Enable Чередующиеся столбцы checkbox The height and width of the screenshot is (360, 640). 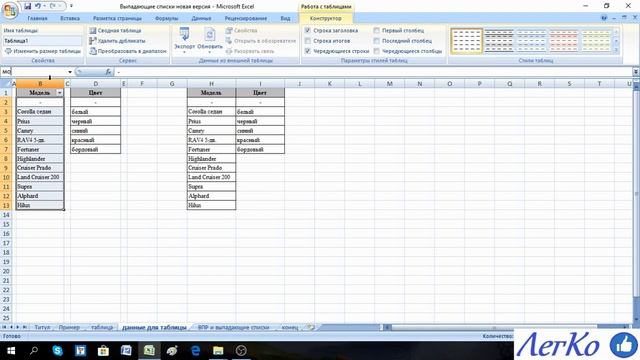(376, 51)
